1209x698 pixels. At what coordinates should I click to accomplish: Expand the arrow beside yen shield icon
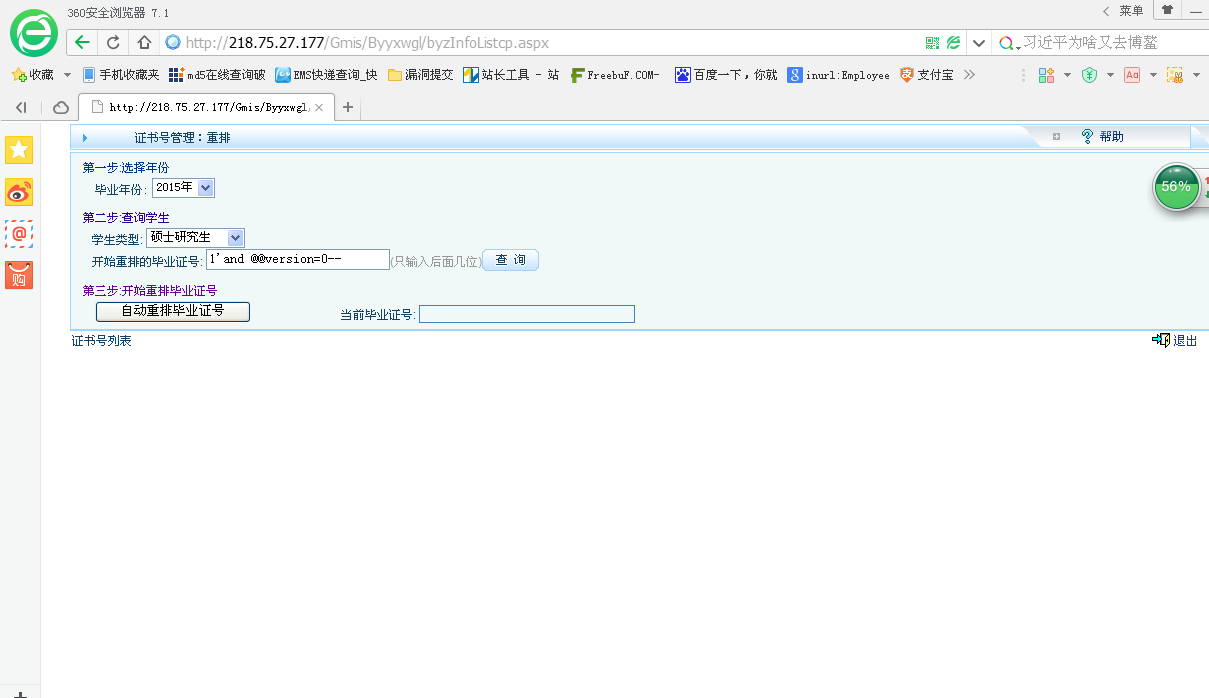pos(1110,75)
